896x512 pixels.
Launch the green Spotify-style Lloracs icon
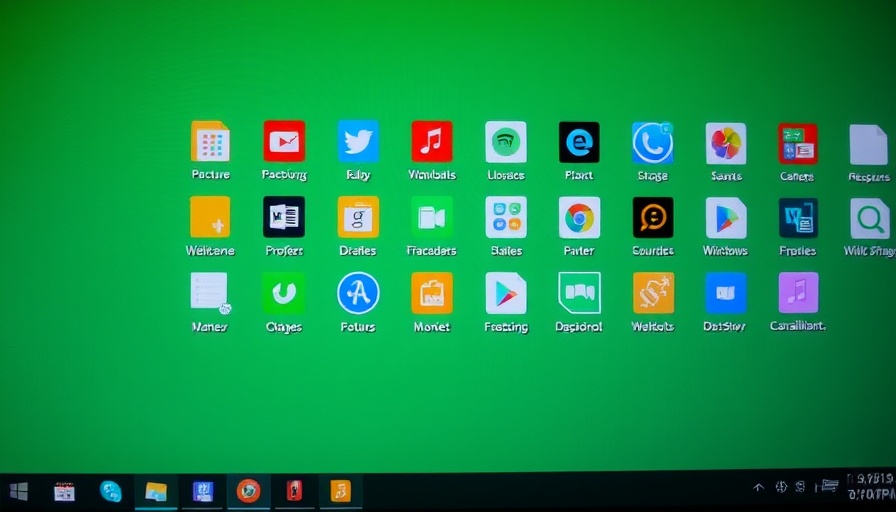click(506, 142)
